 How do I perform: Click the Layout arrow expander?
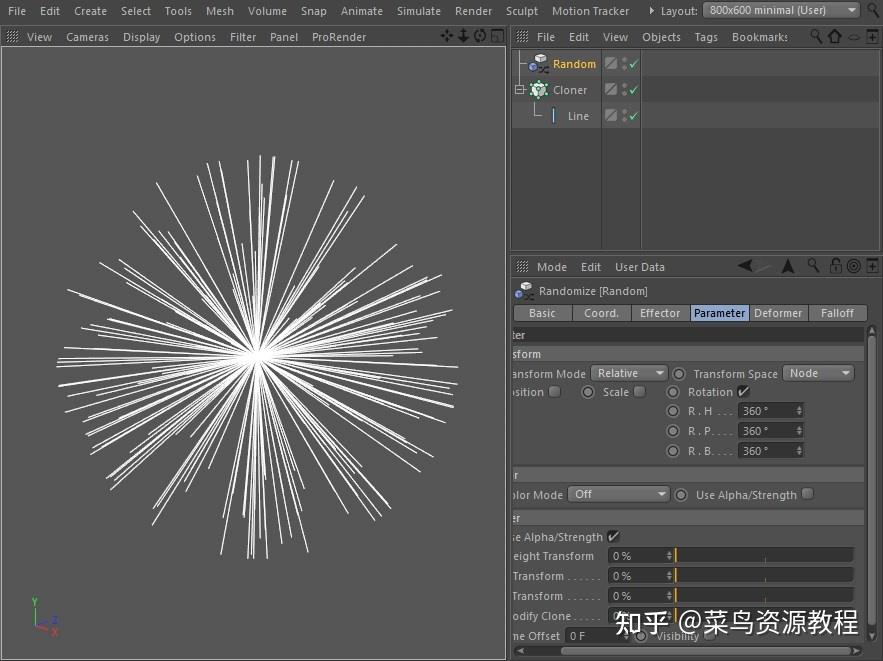pos(652,11)
